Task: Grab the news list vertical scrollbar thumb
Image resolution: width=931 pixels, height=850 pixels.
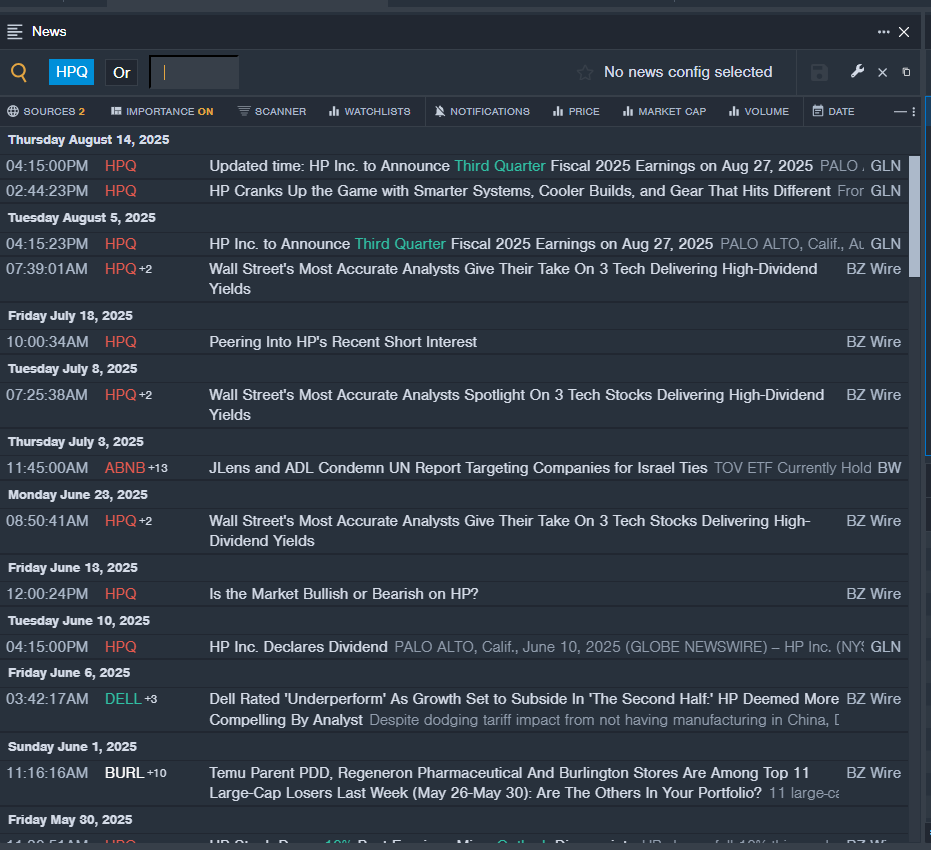Action: pos(914,217)
